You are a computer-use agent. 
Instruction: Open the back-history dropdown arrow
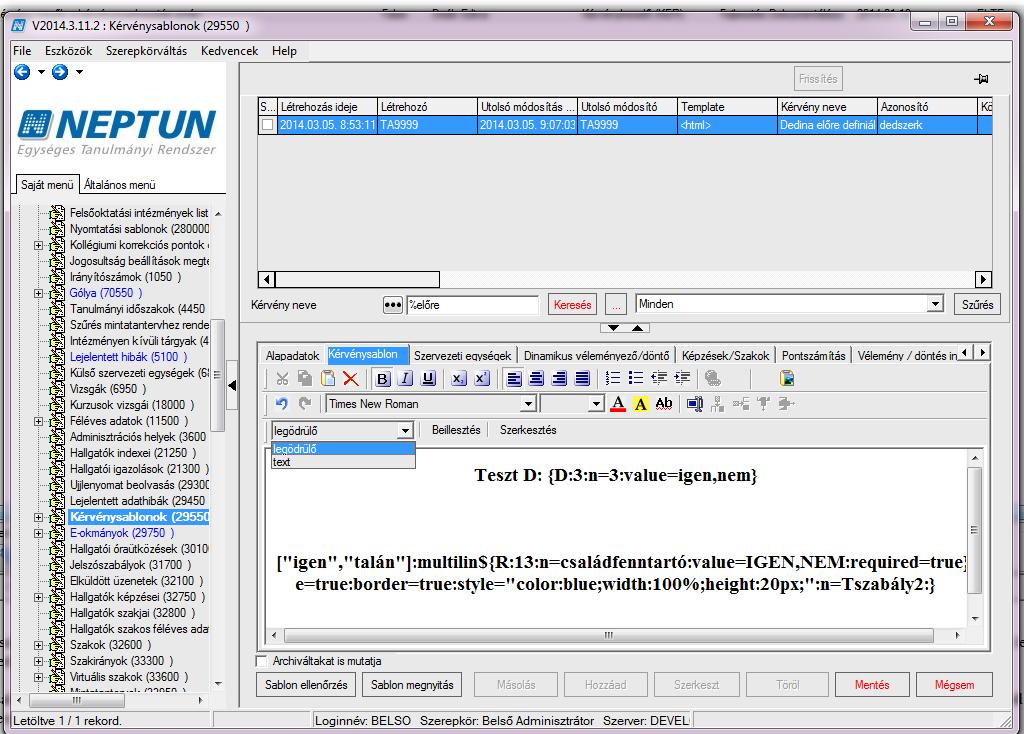pos(41,72)
